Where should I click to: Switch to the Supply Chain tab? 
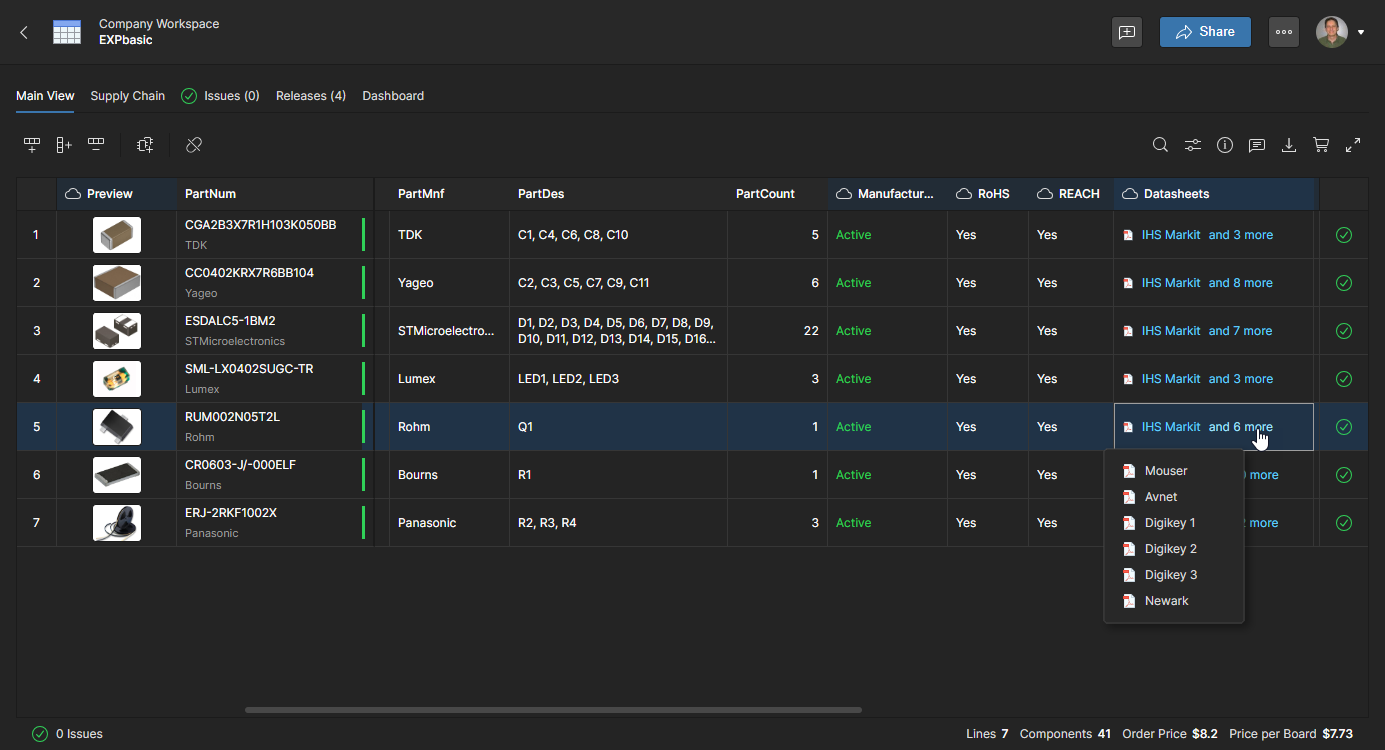click(x=128, y=96)
